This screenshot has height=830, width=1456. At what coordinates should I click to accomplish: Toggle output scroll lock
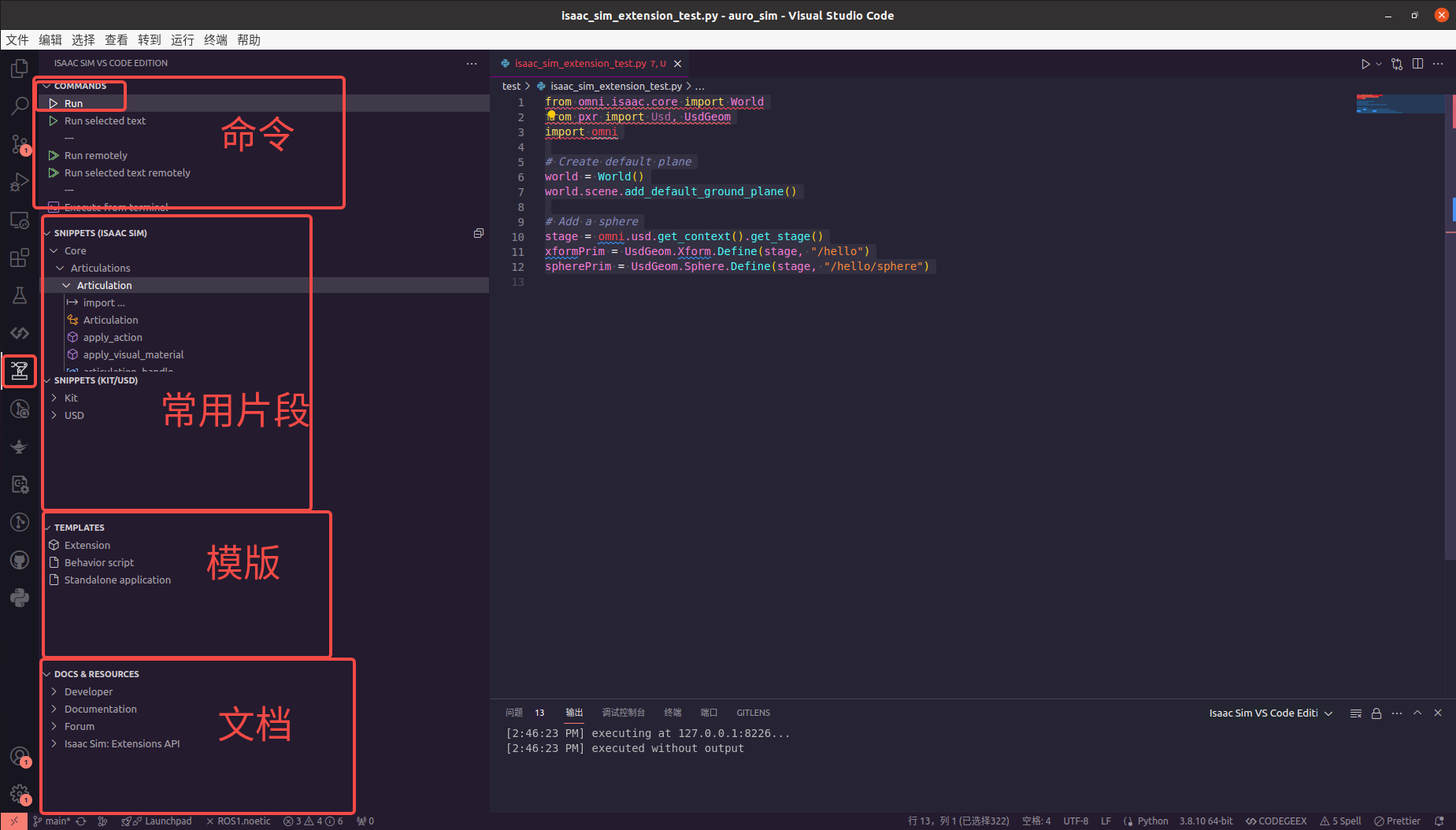pos(1376,713)
